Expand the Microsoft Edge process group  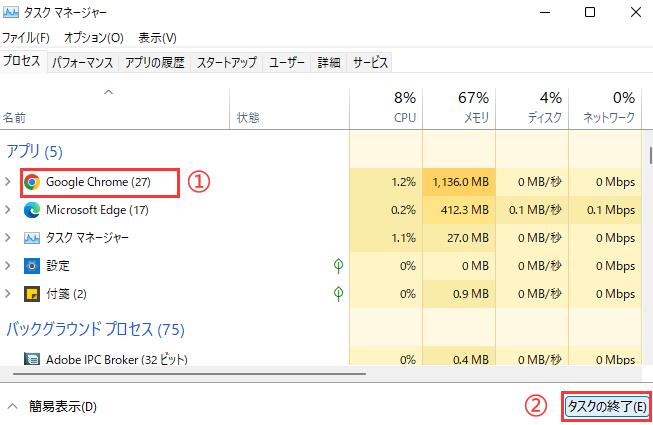[8, 210]
